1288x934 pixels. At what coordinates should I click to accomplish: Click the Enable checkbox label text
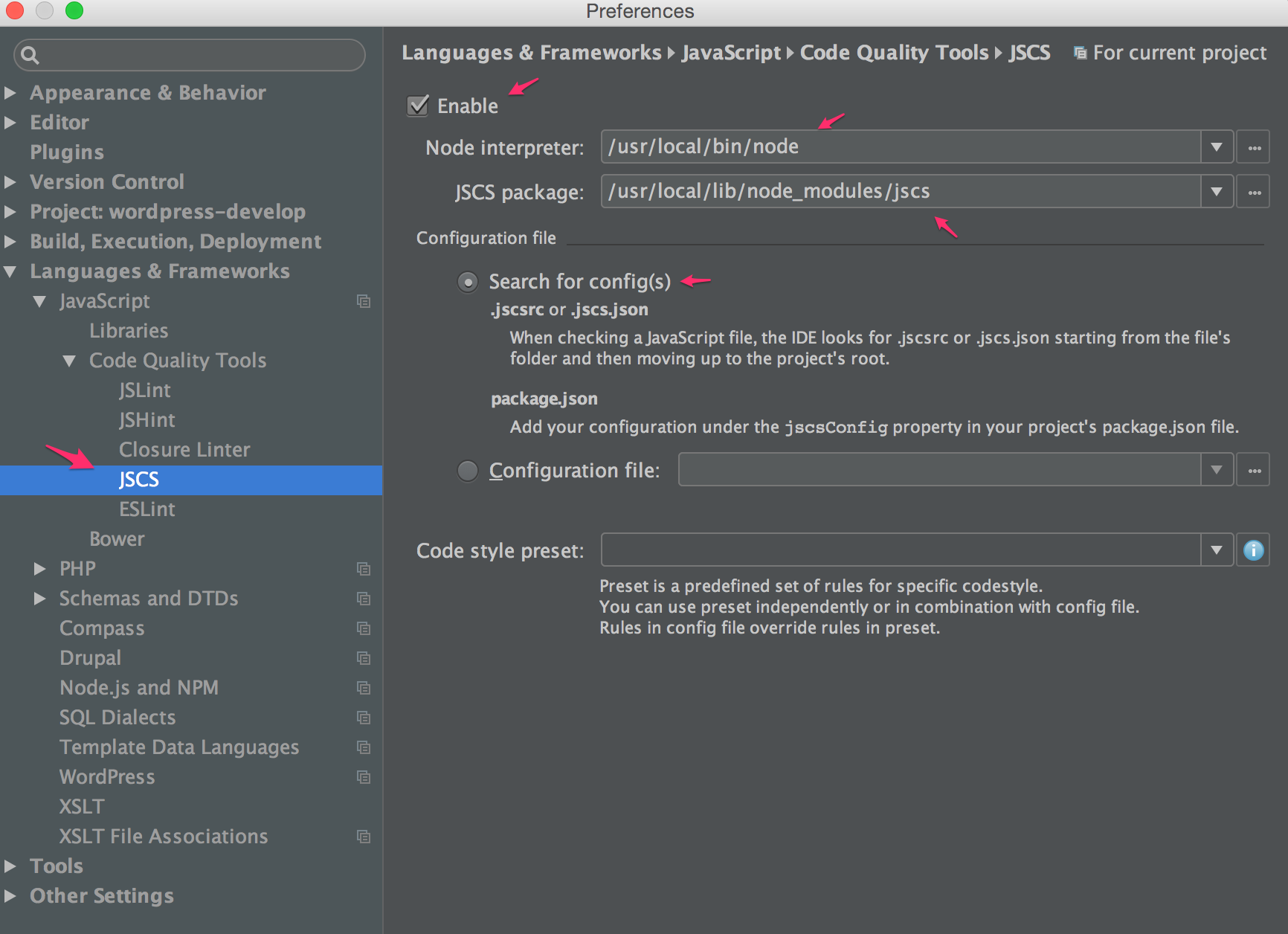[x=468, y=106]
